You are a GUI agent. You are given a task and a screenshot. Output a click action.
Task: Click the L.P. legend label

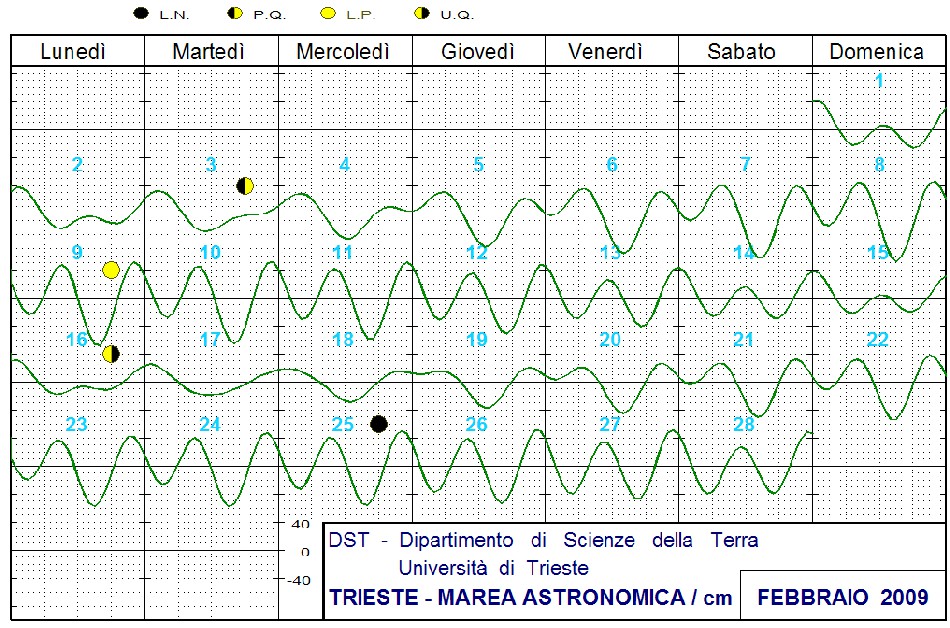[361, 15]
